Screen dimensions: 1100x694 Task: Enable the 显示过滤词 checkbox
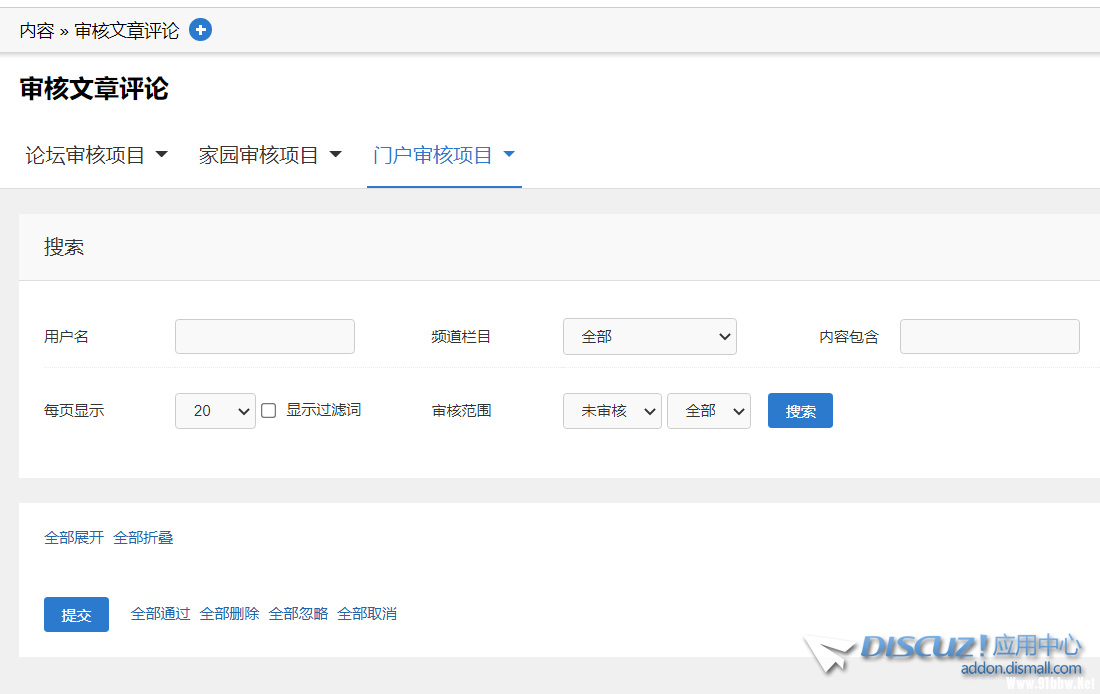point(269,411)
